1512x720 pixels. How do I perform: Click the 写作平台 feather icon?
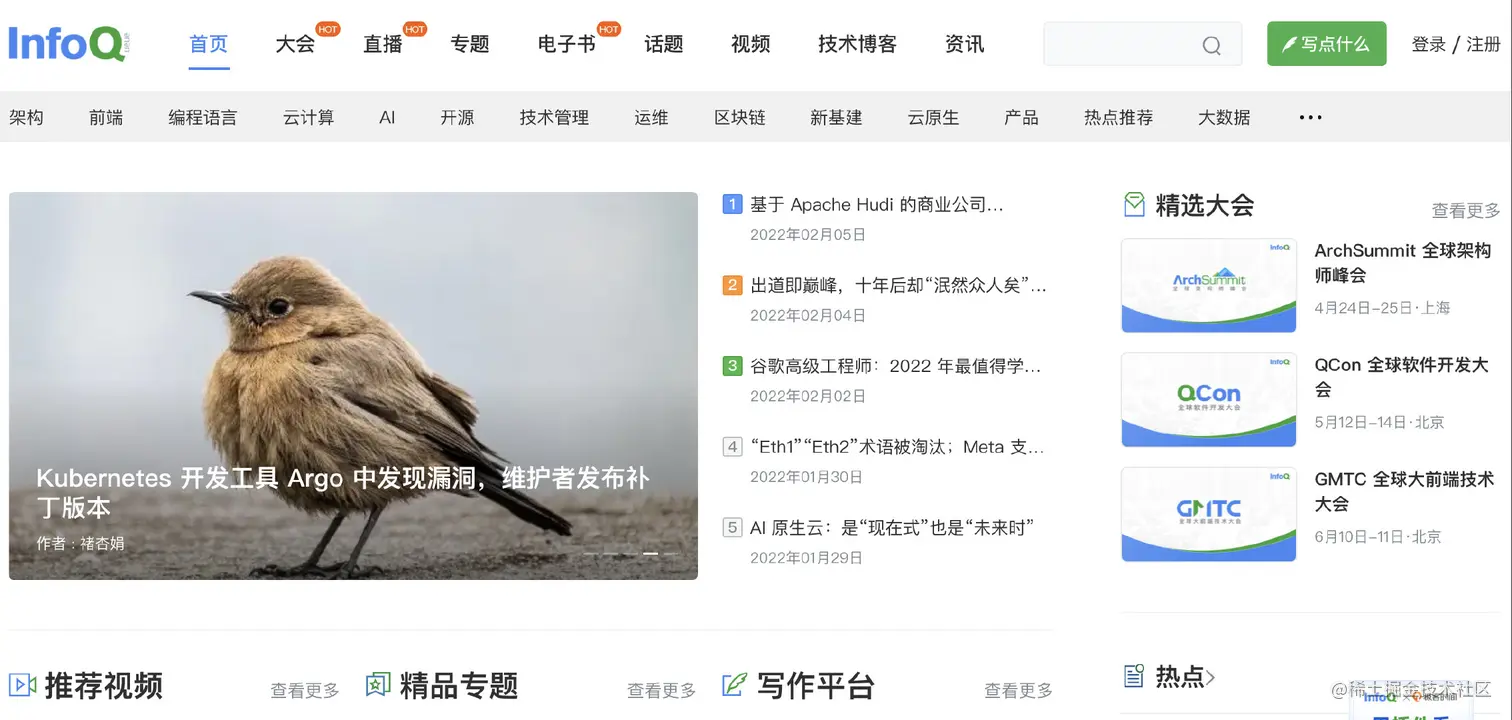click(734, 685)
